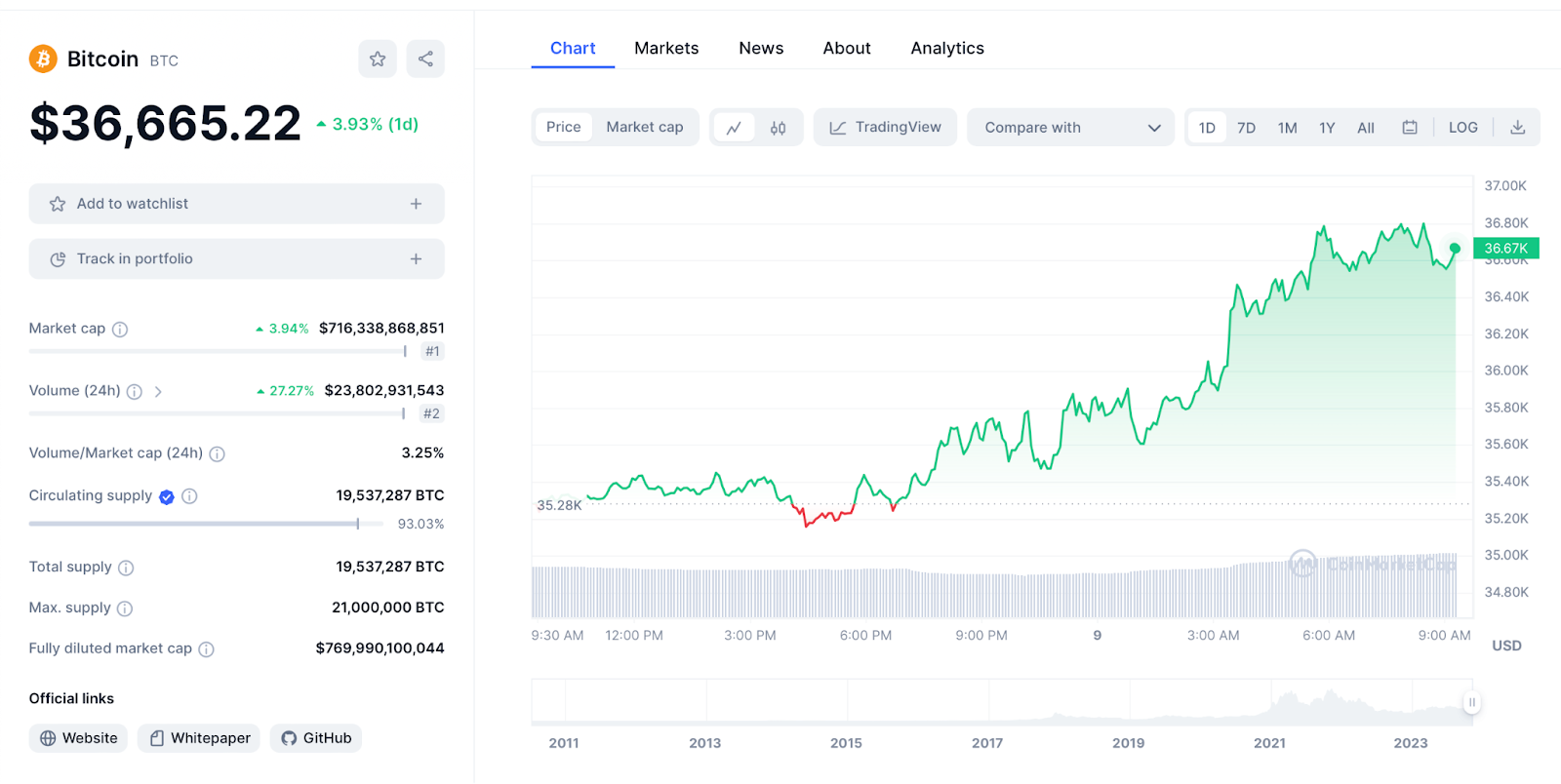The image size is (1561, 784).
Task: Add Bitcoin to watchlist
Action: 236,204
